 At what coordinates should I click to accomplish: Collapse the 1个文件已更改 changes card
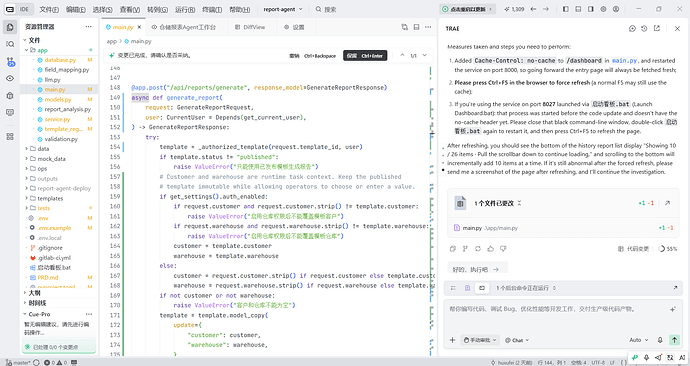coord(520,203)
